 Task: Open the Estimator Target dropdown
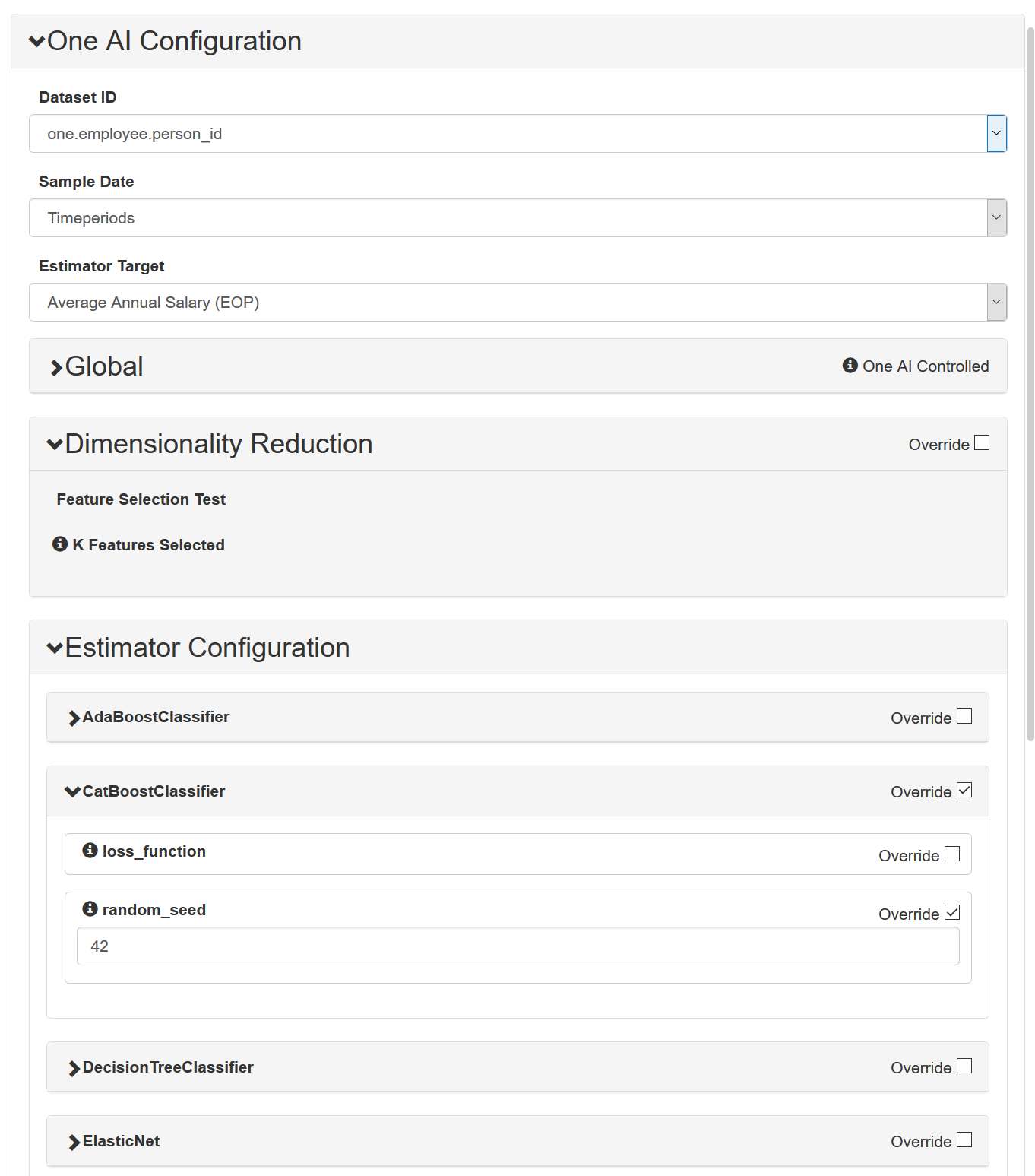pos(996,303)
